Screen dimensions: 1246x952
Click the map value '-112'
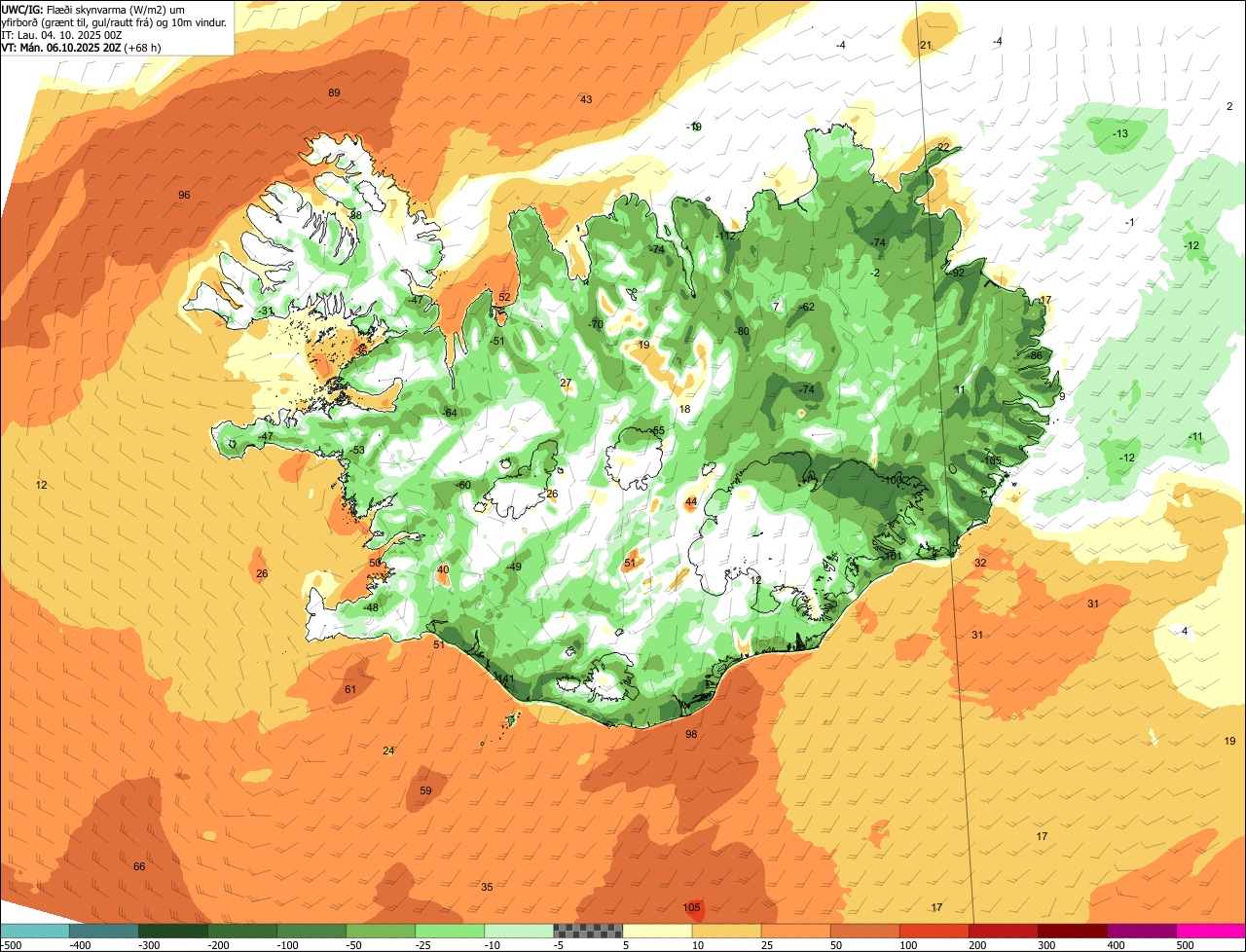coord(726,236)
